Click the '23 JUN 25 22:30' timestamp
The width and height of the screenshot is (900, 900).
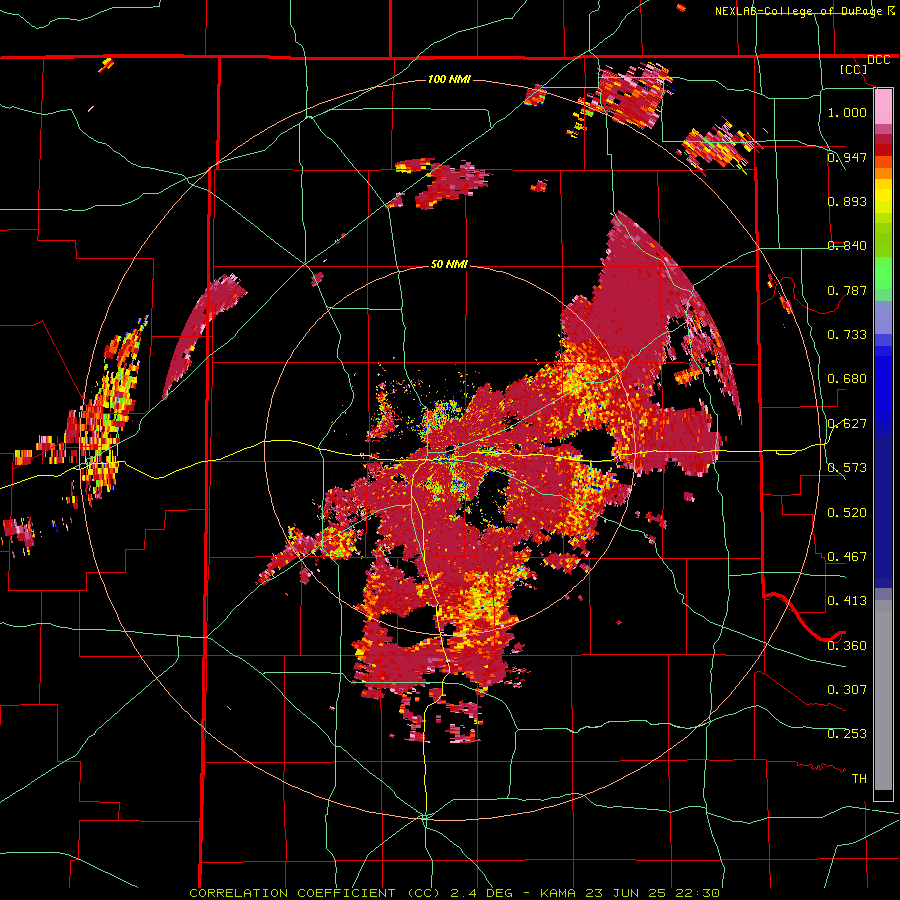[x=653, y=893]
